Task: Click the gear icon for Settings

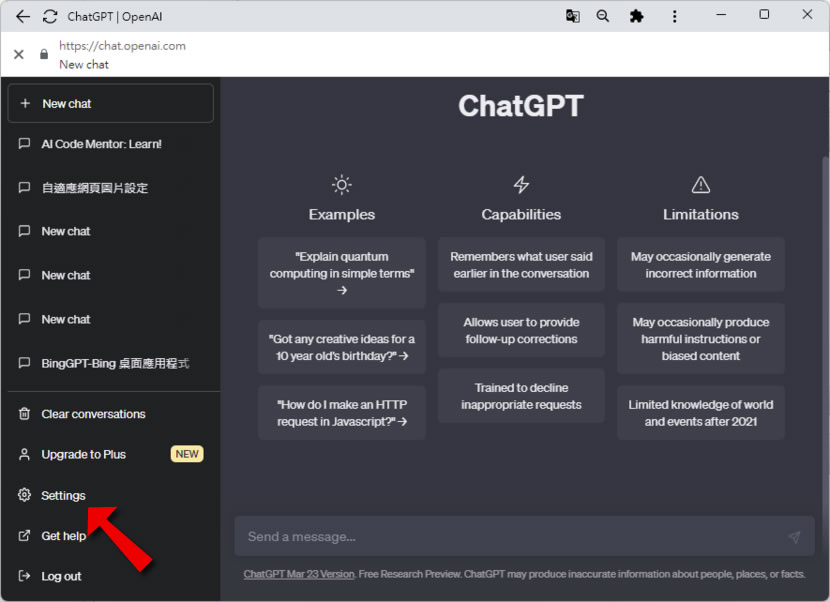Action: tap(24, 495)
